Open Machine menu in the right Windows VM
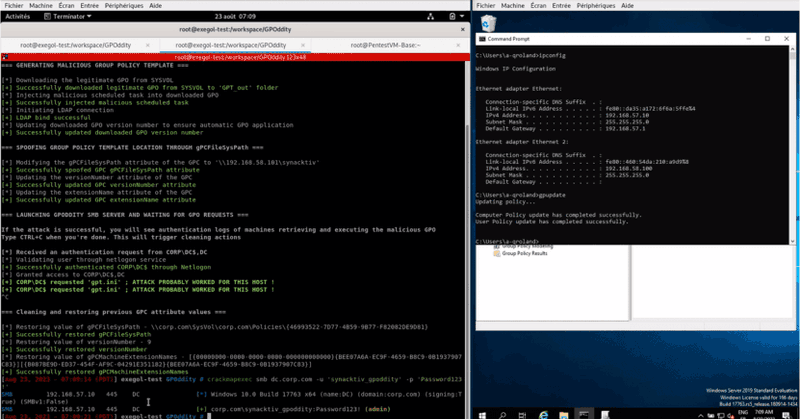 coord(513,6)
